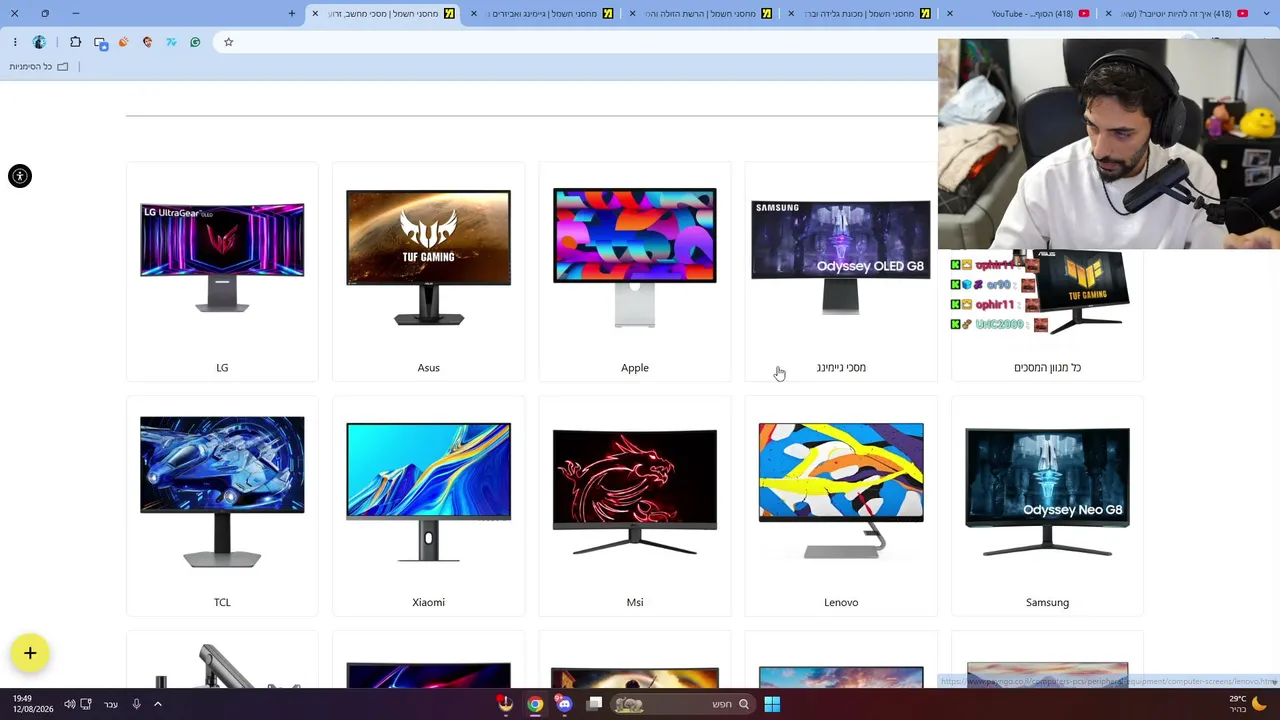Open the Extensions puzzle-piece menu
The width and height of the screenshot is (1280, 720).
(x=75, y=42)
